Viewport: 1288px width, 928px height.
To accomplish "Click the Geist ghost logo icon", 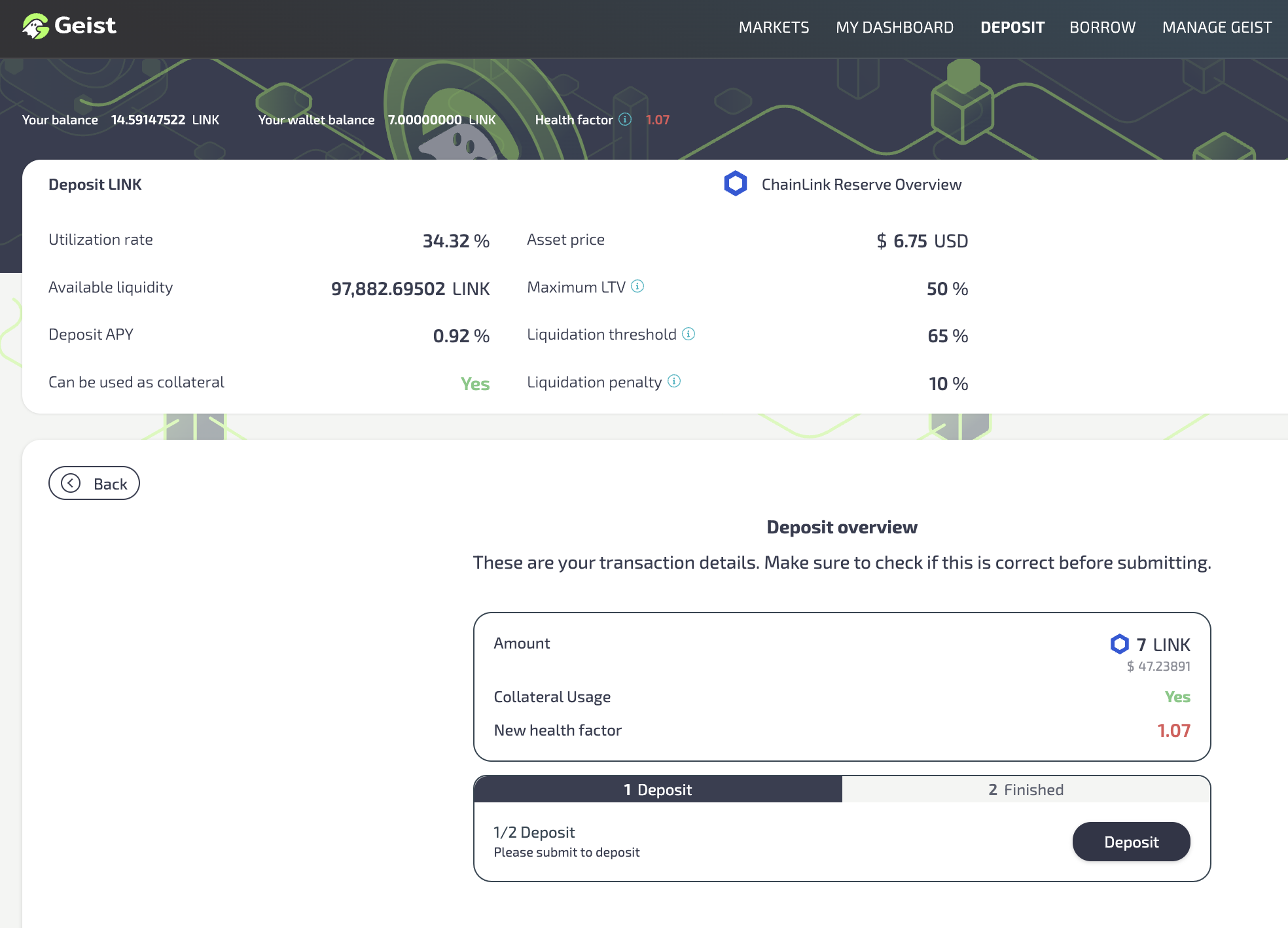I will 35,26.
